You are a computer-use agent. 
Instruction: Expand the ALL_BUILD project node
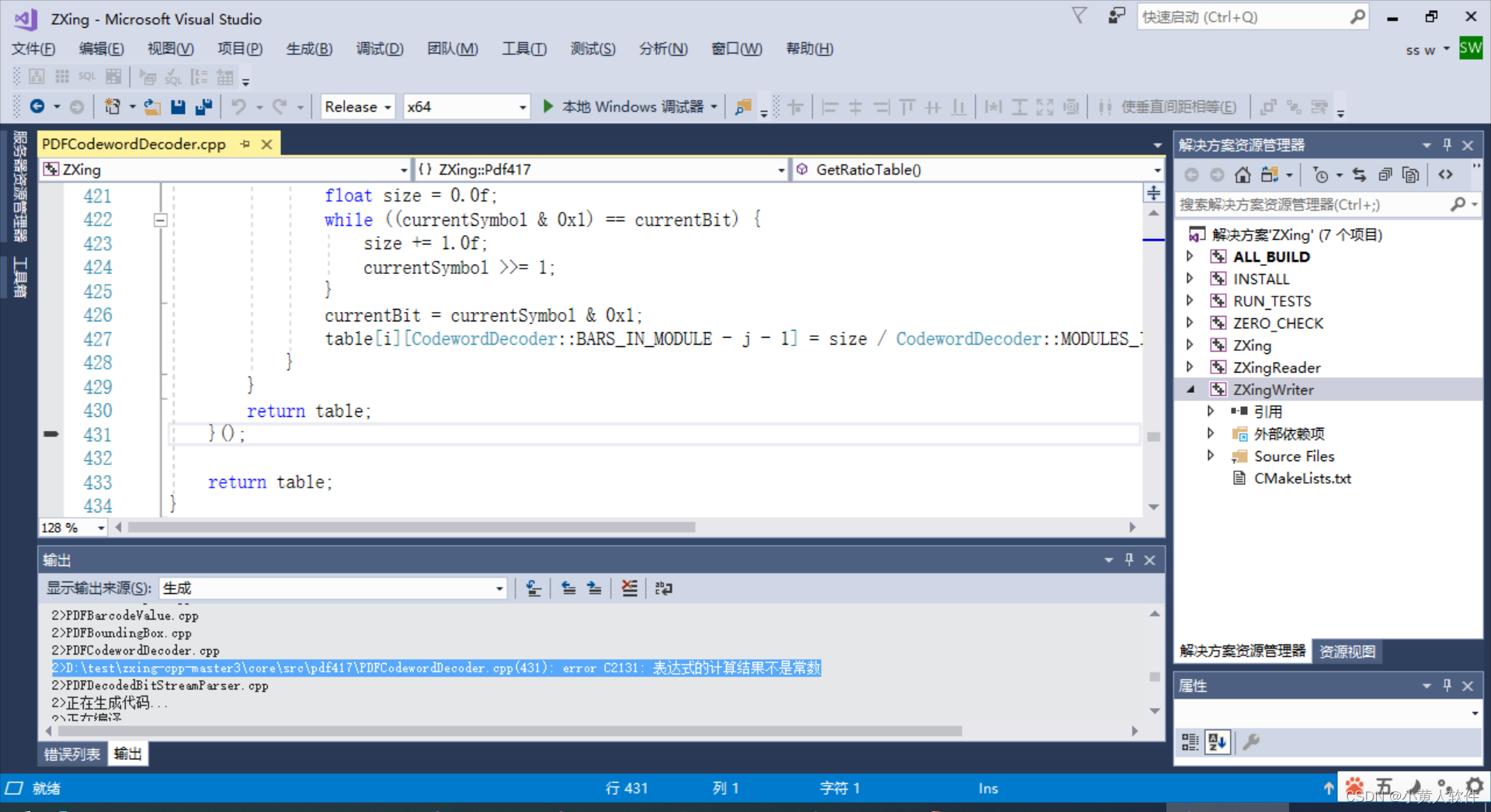[1190, 256]
